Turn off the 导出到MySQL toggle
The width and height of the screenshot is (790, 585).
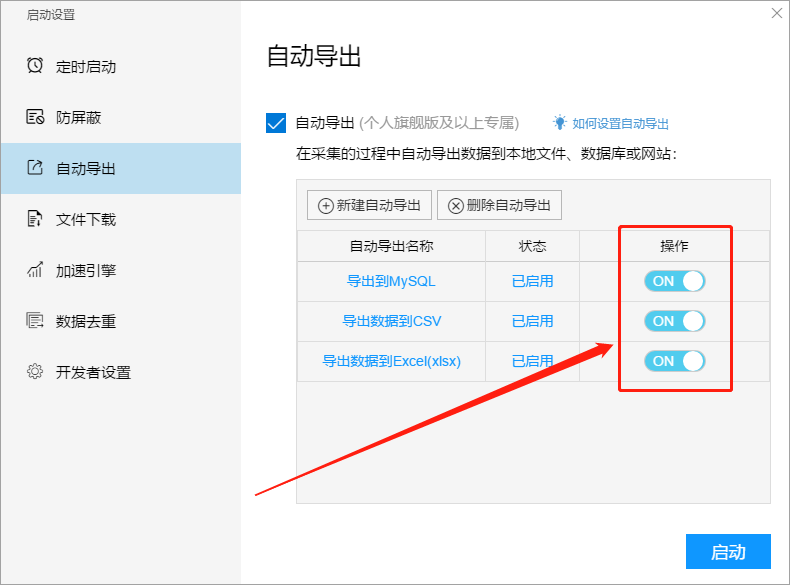point(675,281)
